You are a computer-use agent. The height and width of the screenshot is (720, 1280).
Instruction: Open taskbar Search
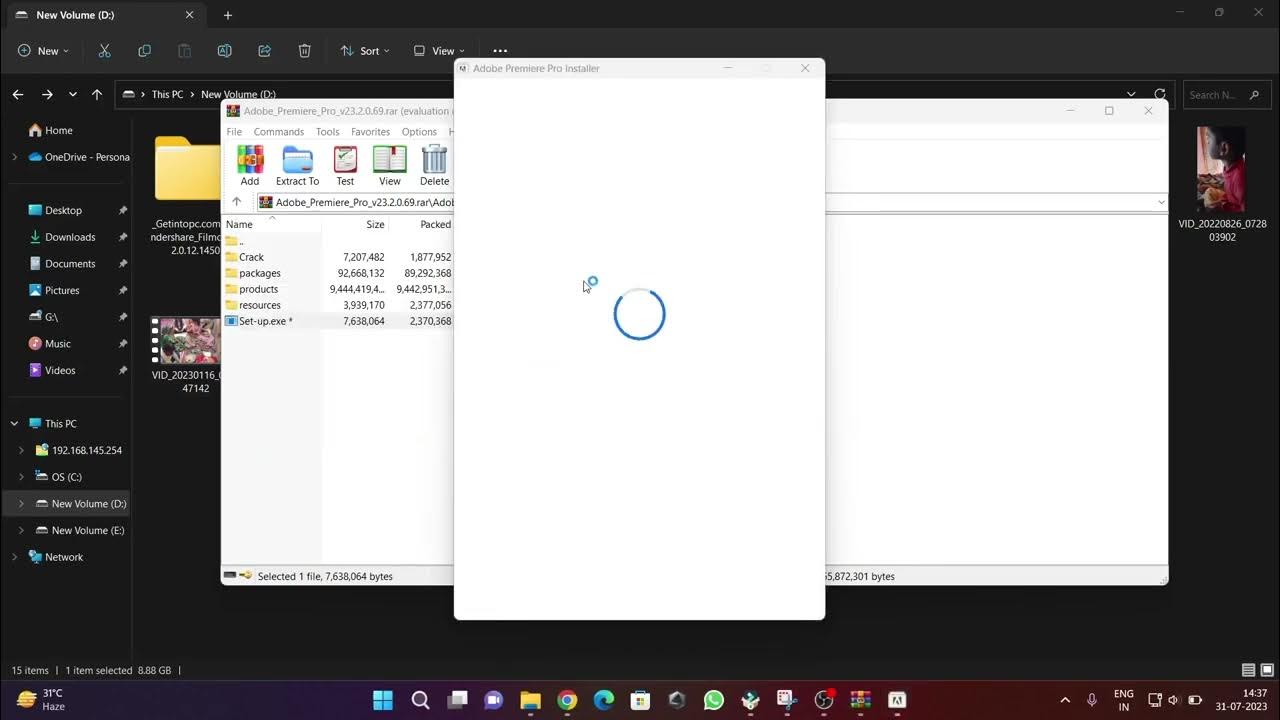(x=420, y=700)
